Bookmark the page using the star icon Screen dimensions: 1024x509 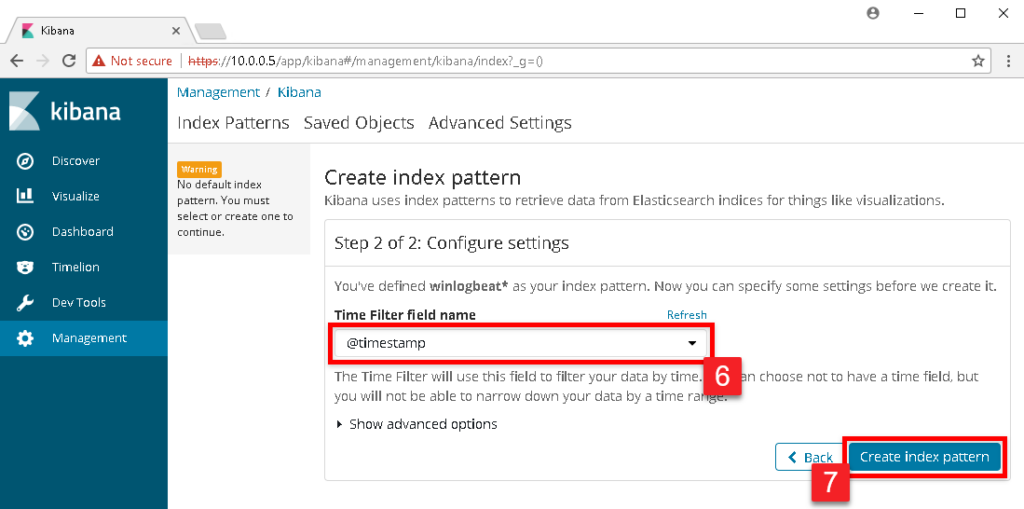click(x=978, y=61)
